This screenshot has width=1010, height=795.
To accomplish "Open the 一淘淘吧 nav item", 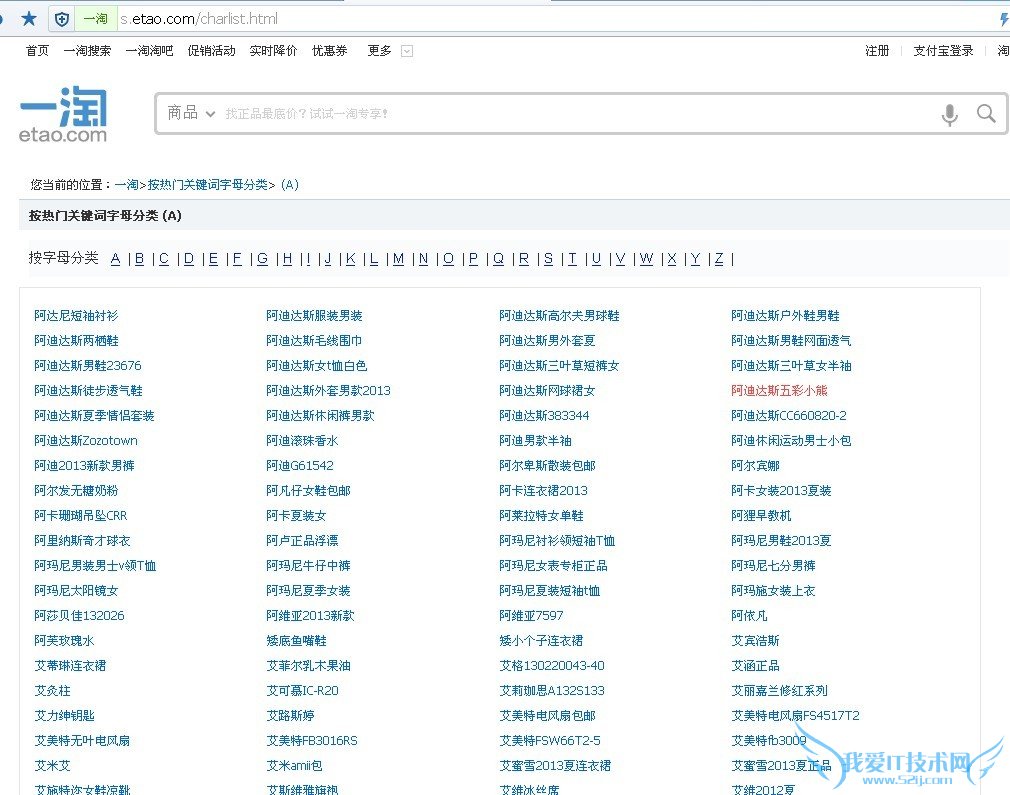I will tap(149, 50).
